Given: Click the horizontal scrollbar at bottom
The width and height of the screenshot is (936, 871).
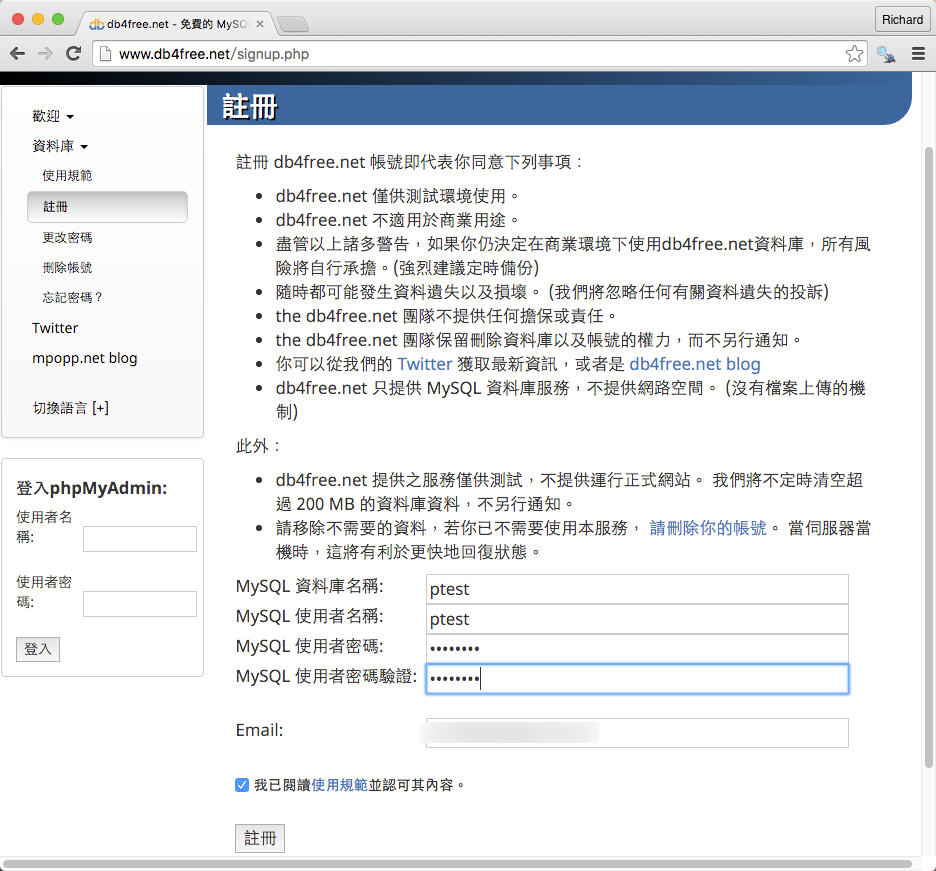Looking at the screenshot, I should (457, 864).
